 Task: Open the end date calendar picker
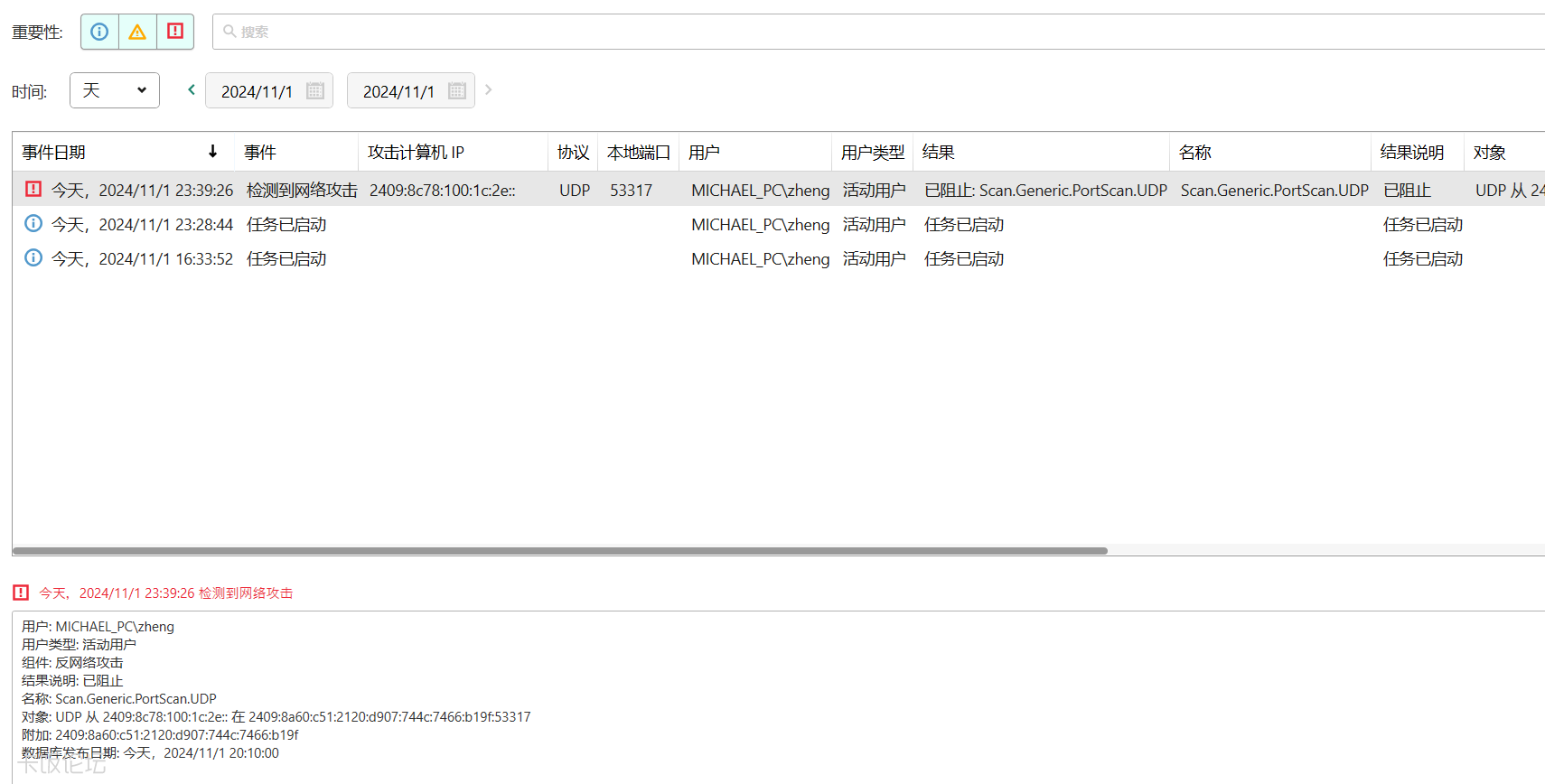pyautogui.click(x=457, y=90)
